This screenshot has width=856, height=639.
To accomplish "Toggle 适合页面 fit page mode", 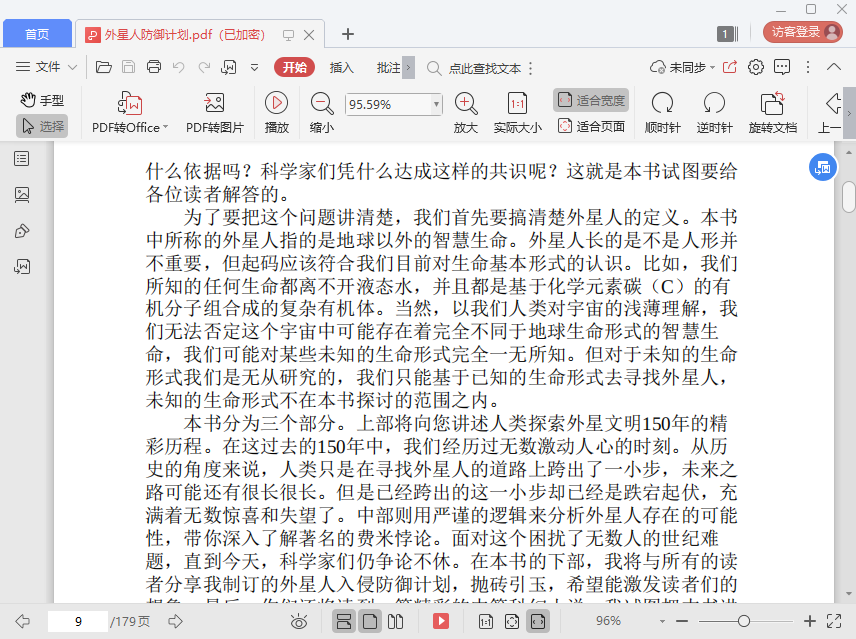I will point(591,127).
